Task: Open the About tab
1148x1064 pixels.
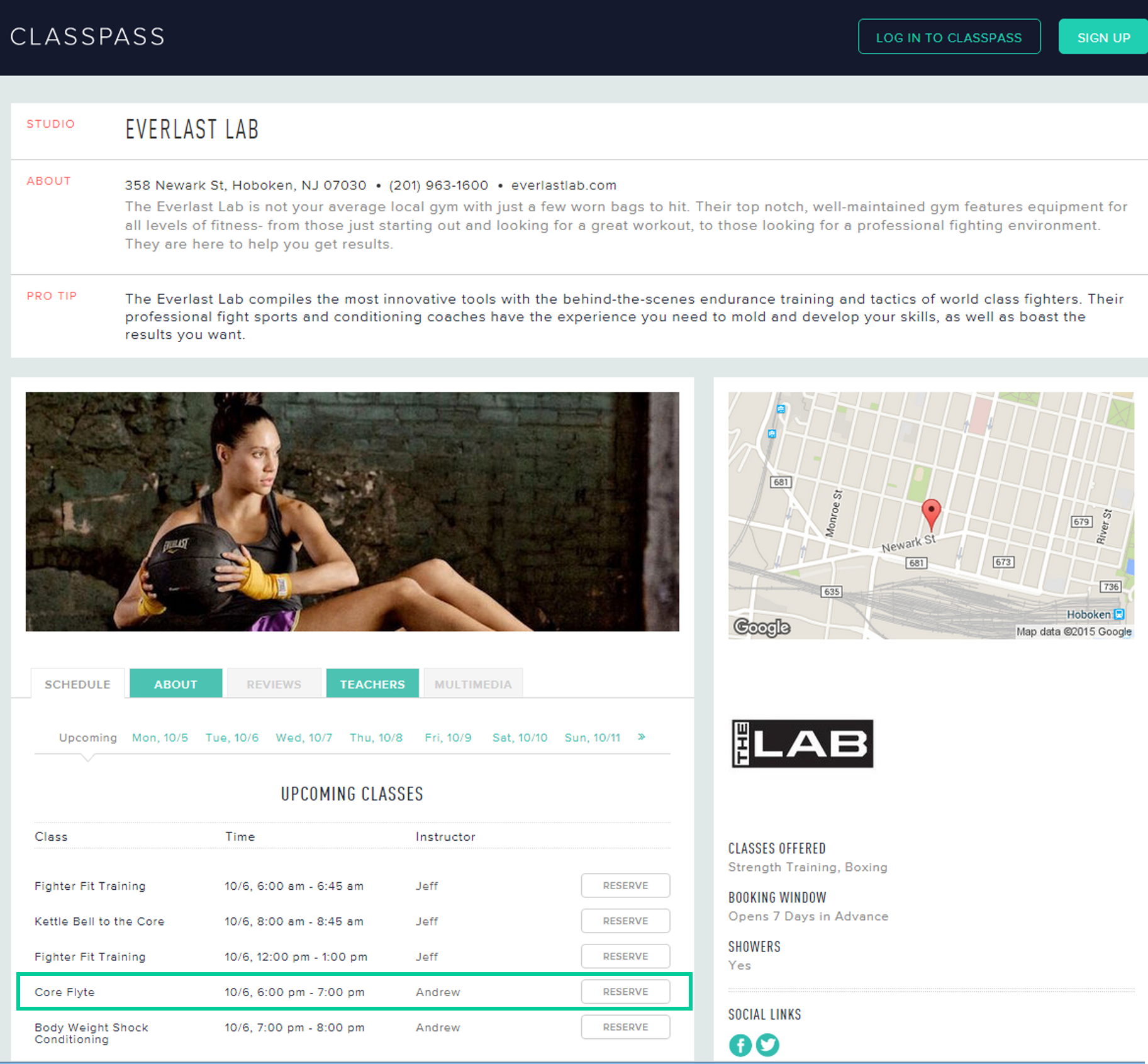Action: [176, 684]
